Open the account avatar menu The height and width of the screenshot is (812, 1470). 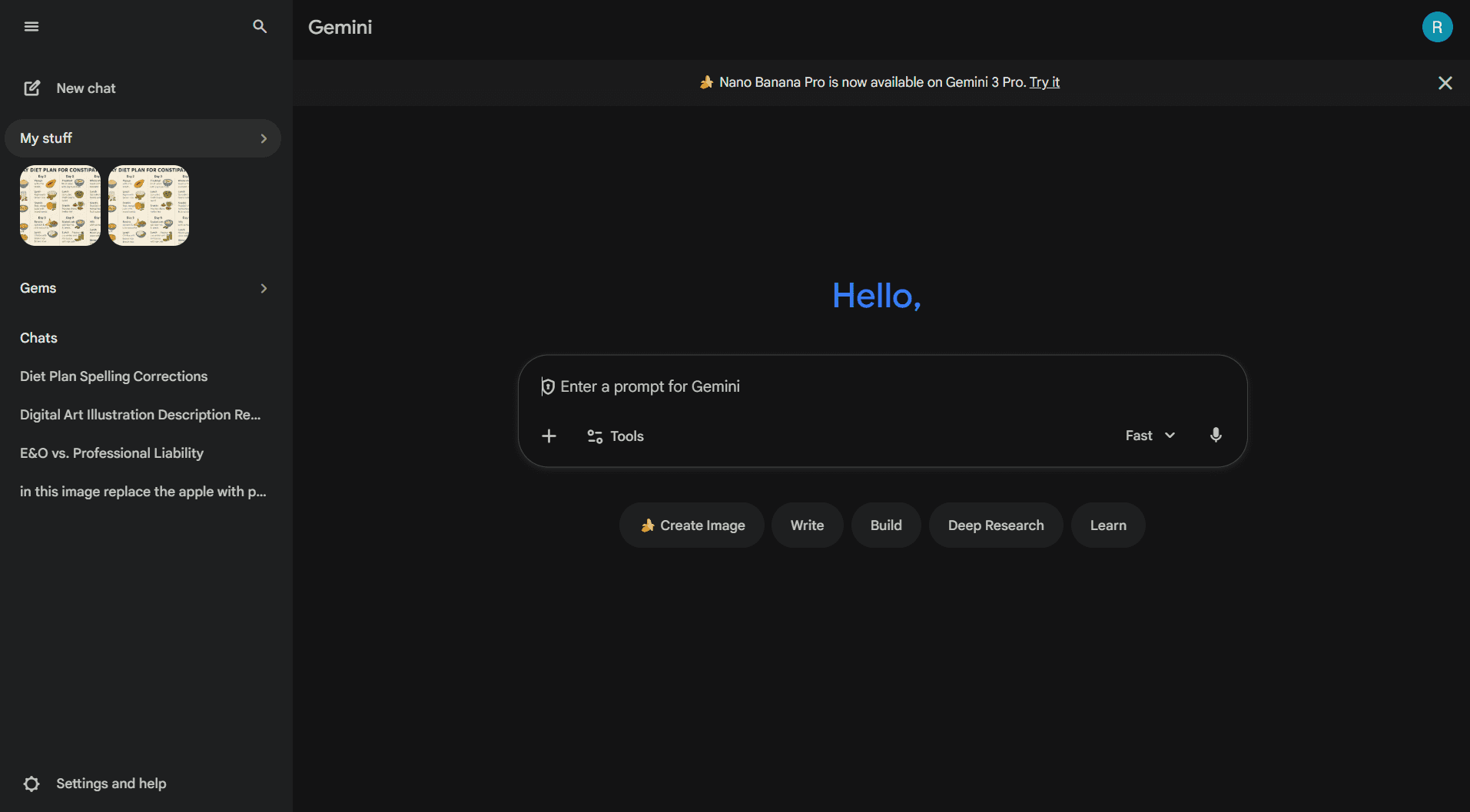(1436, 26)
